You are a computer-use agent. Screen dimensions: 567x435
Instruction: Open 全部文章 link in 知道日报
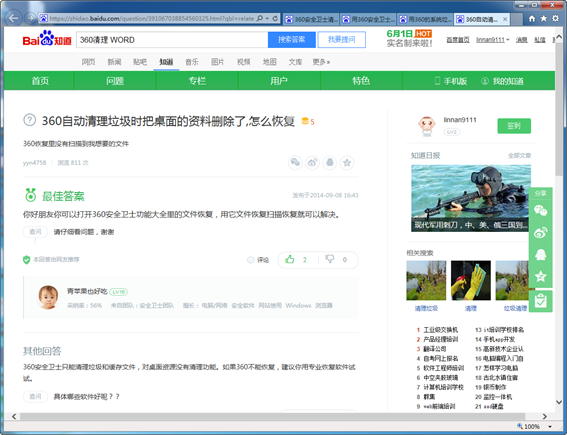519,155
